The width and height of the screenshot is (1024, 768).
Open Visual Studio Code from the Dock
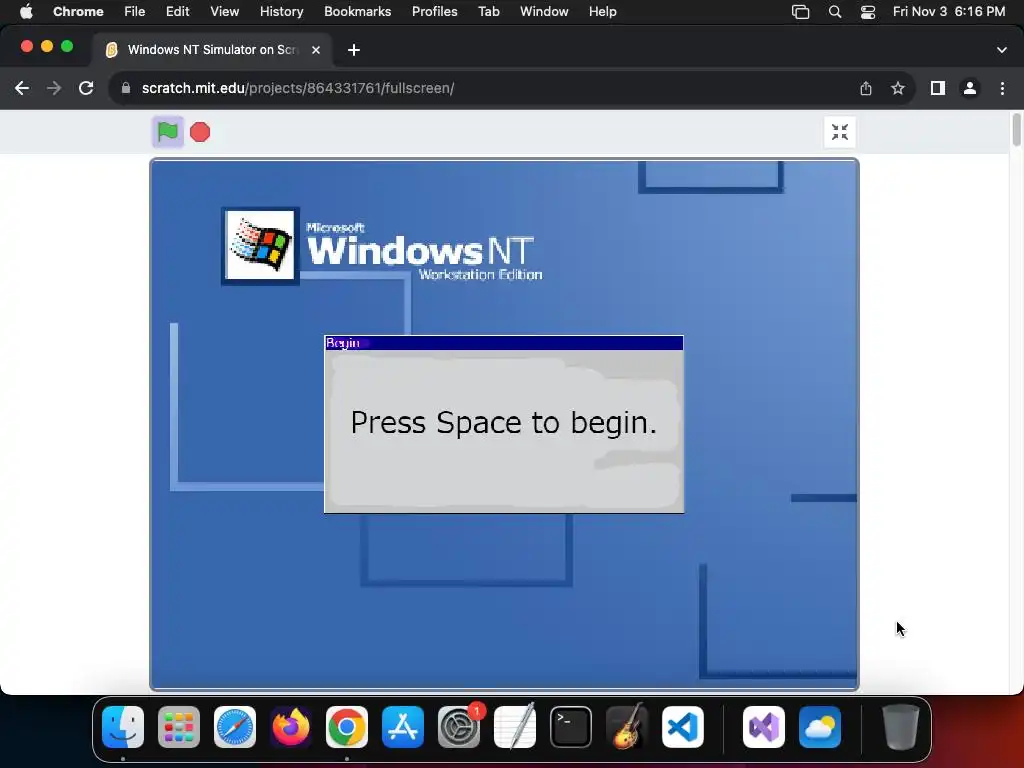coord(682,727)
